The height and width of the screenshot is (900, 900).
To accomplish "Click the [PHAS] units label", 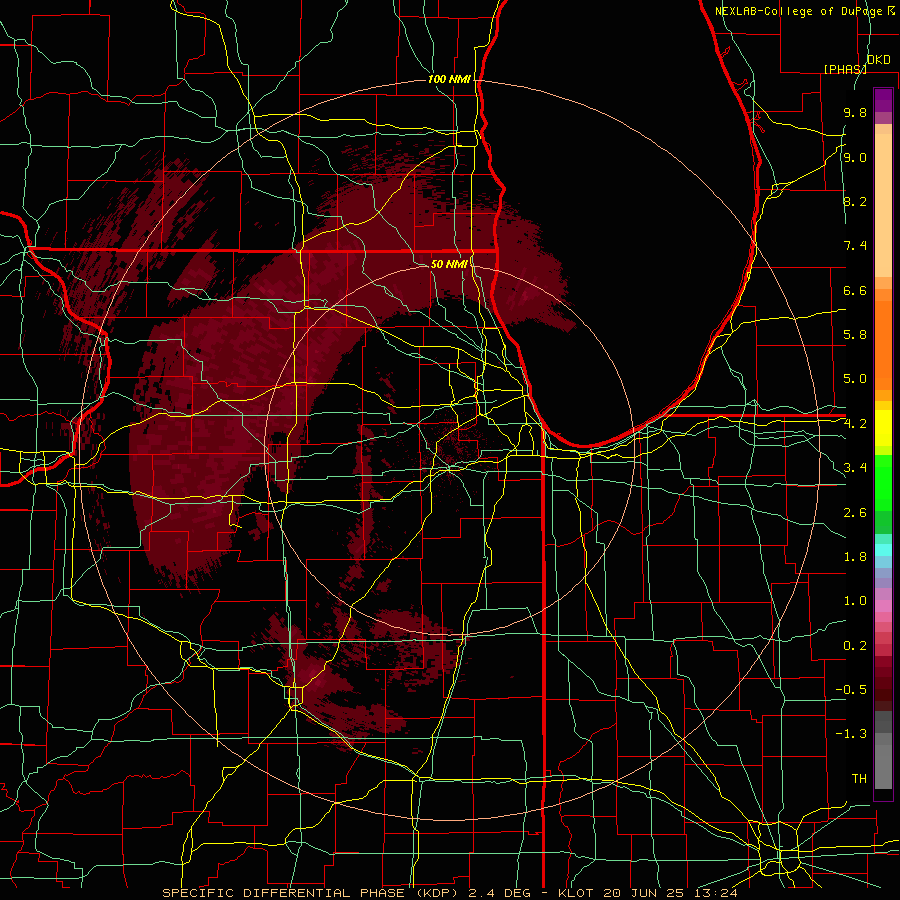I will pyautogui.click(x=845, y=69).
